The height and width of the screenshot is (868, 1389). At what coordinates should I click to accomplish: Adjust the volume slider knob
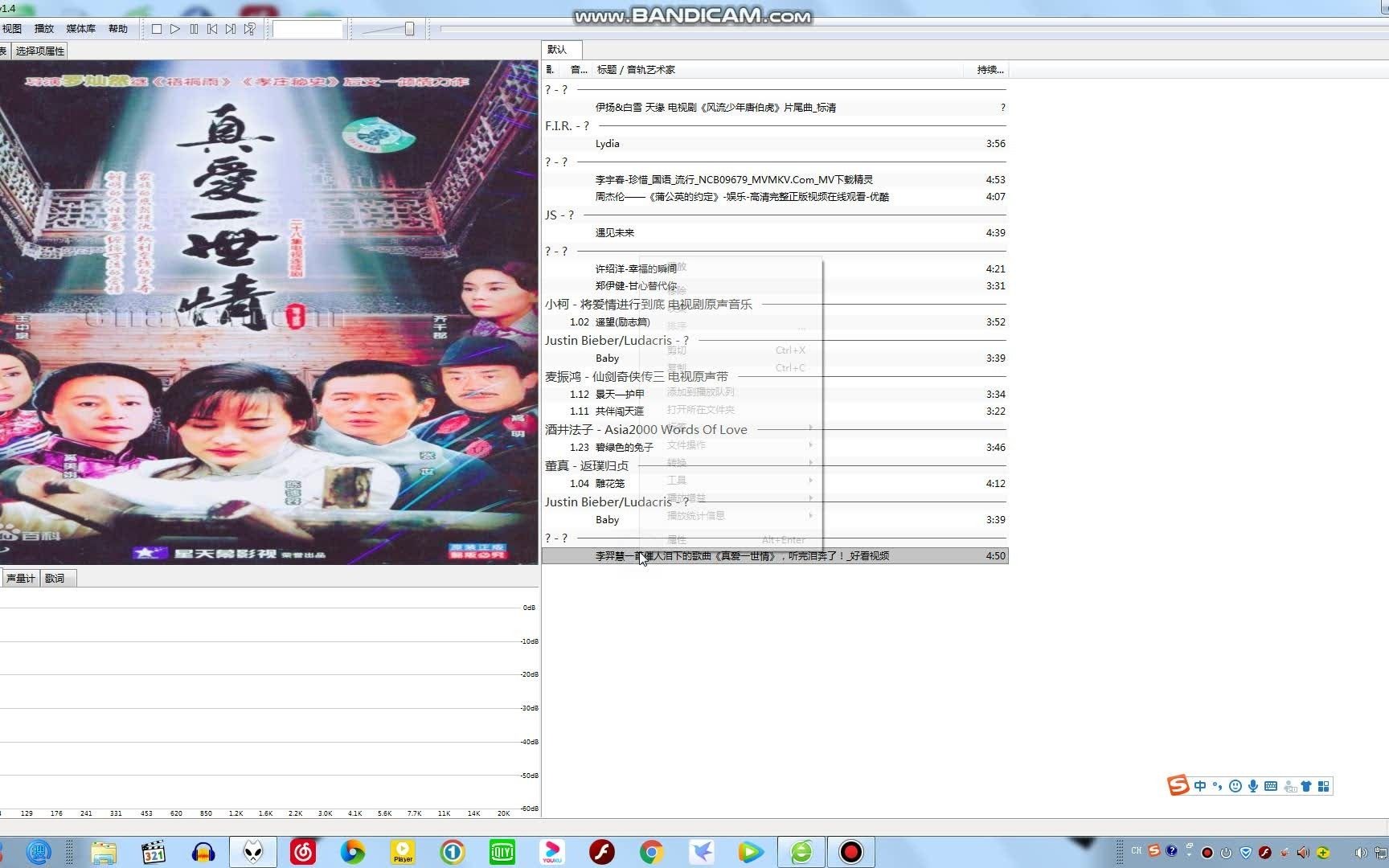(409, 29)
